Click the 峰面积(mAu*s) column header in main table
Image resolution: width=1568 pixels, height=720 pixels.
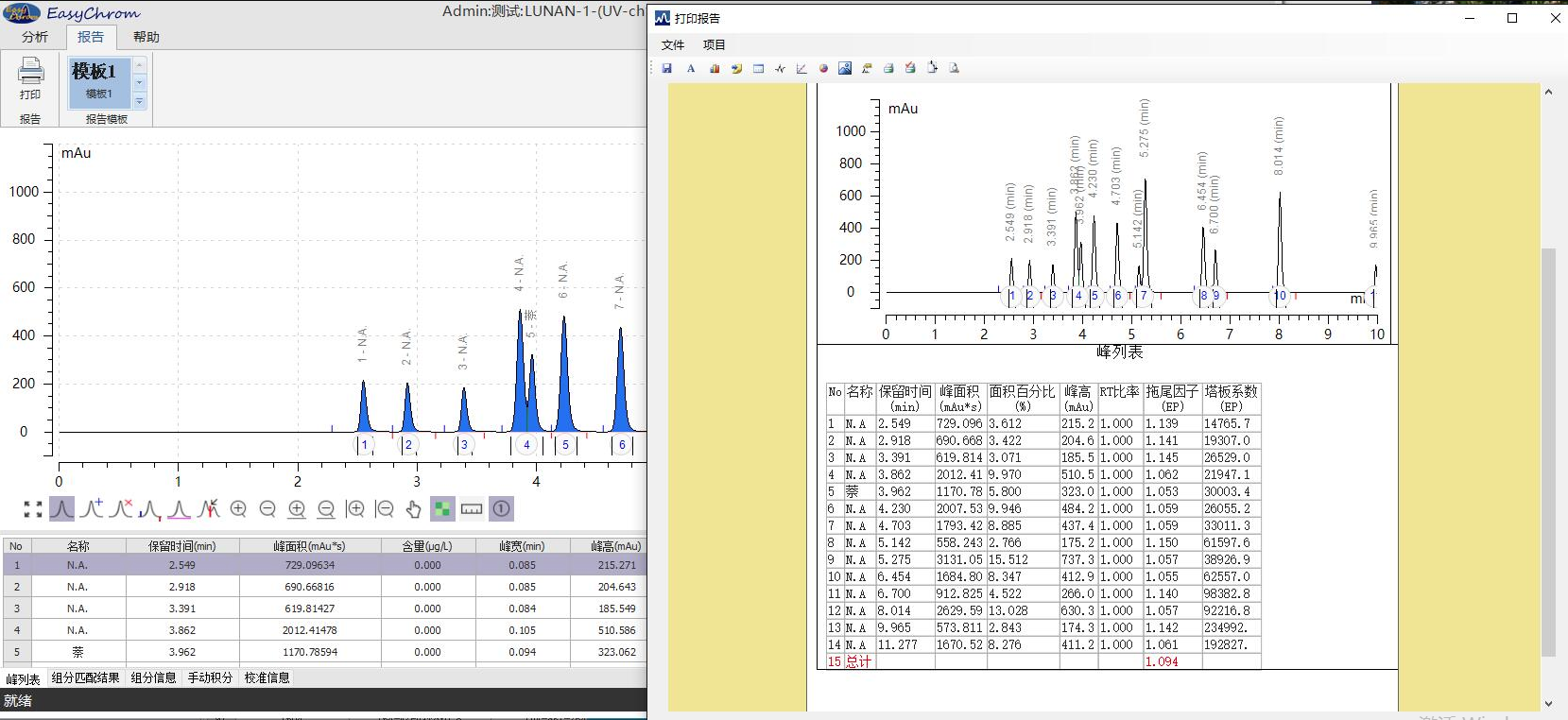pos(309,546)
